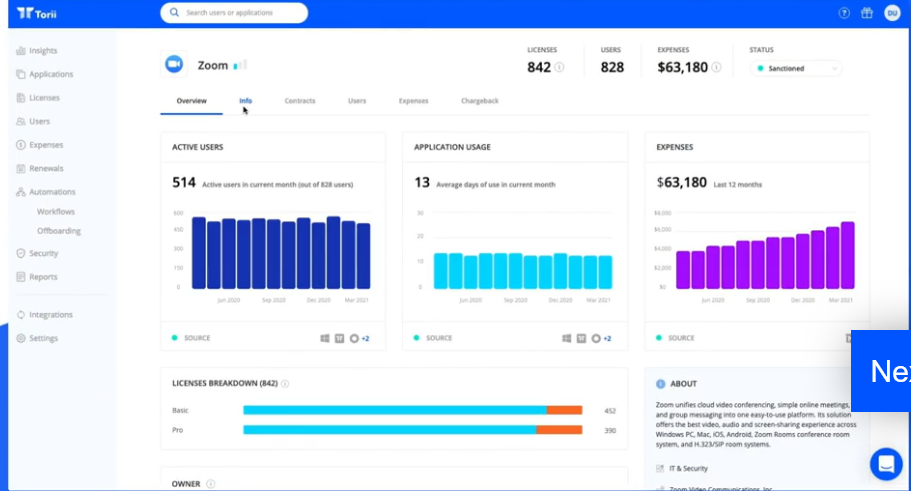
Task: Click the Applications sidebar icon
Action: tap(21, 74)
